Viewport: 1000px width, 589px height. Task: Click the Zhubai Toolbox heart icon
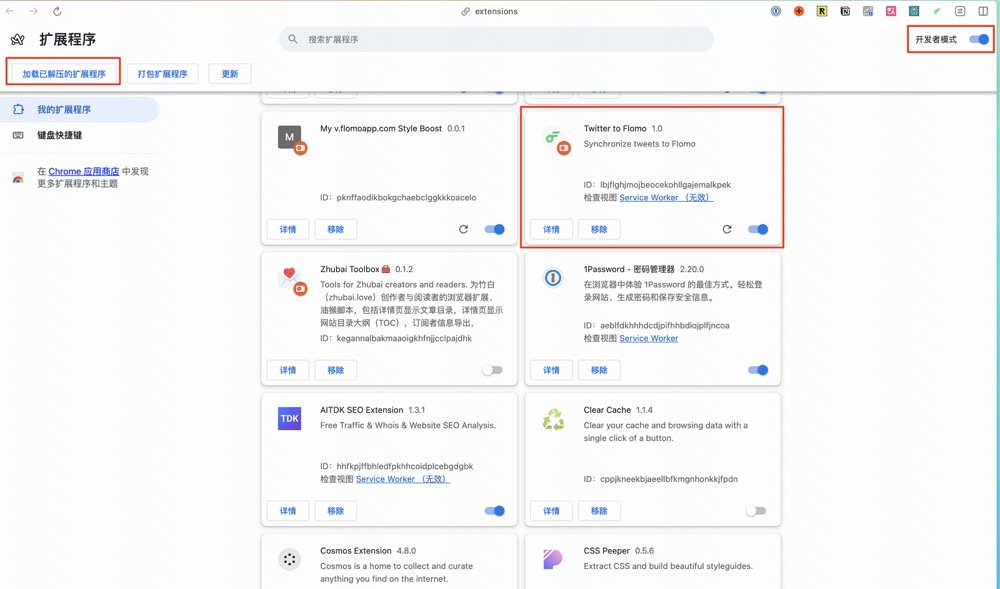point(291,280)
